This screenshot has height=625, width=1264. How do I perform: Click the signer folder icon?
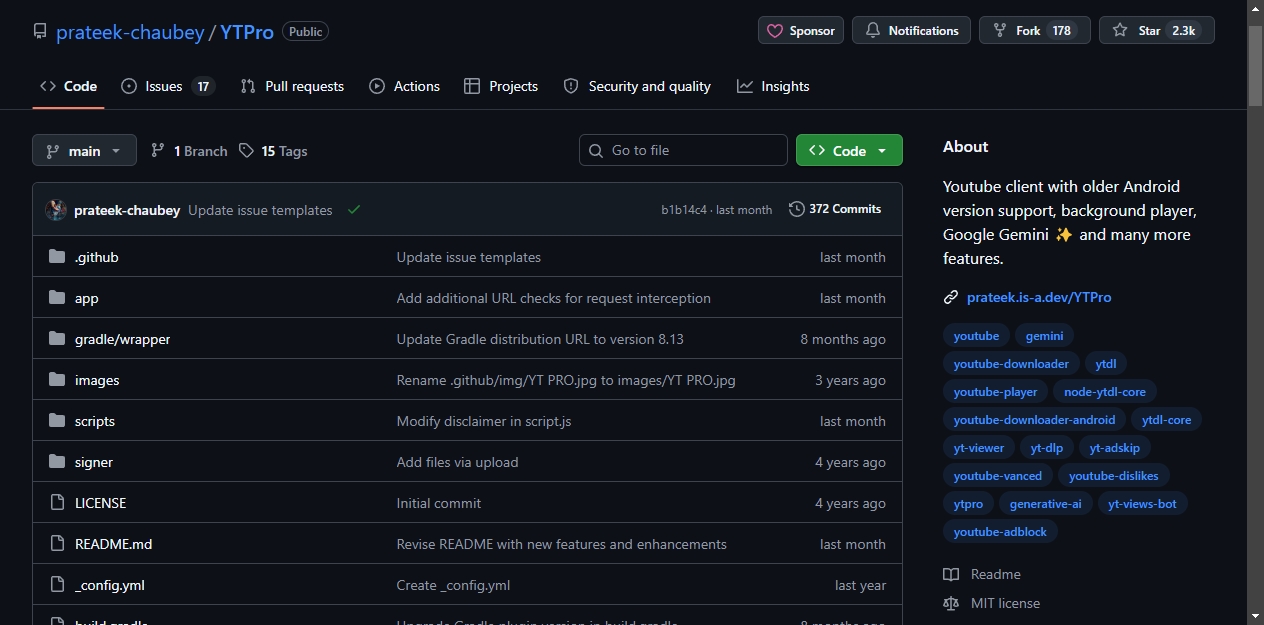(x=57, y=462)
